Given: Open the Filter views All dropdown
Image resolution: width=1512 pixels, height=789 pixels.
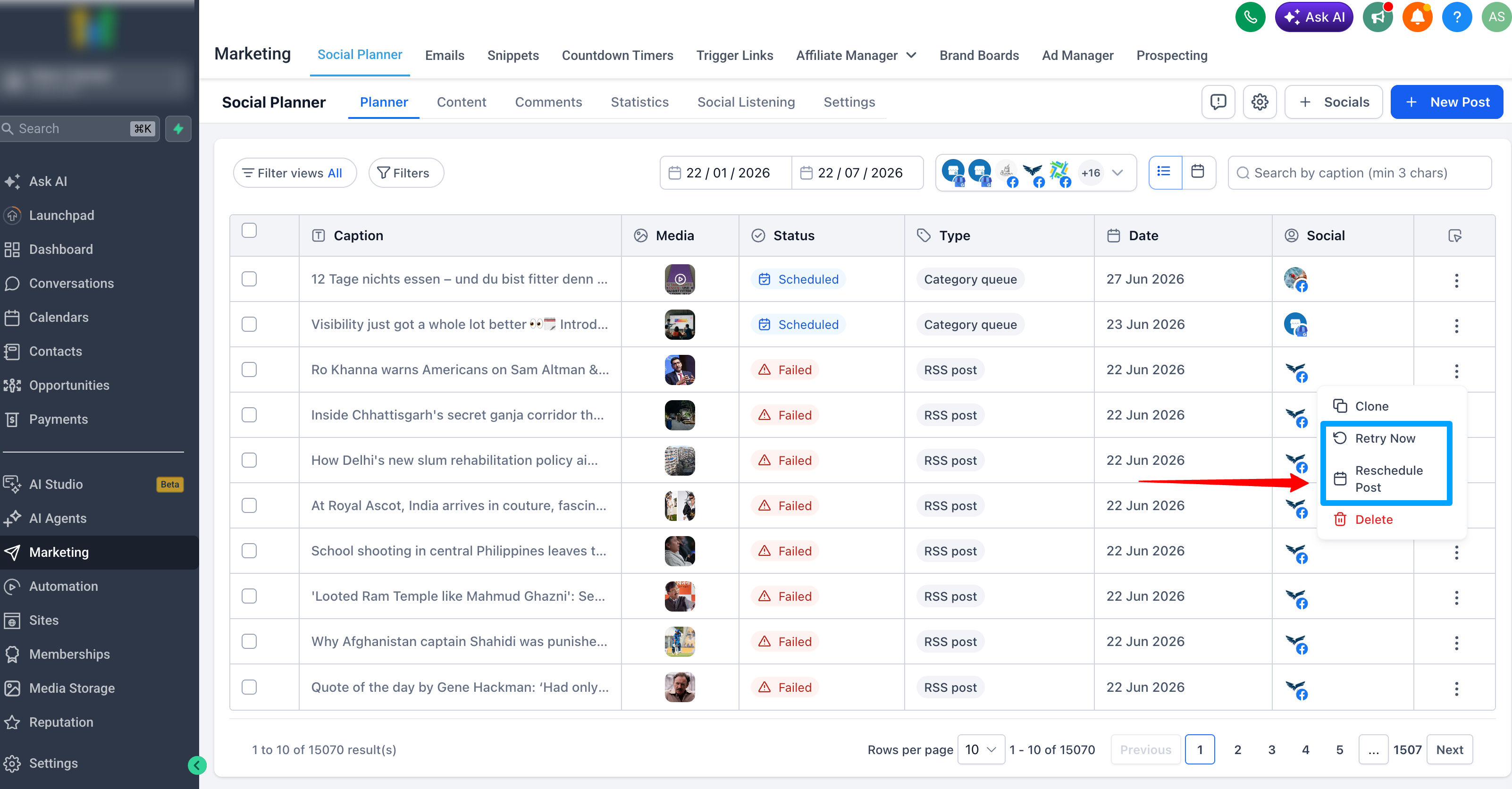Looking at the screenshot, I should 294,173.
